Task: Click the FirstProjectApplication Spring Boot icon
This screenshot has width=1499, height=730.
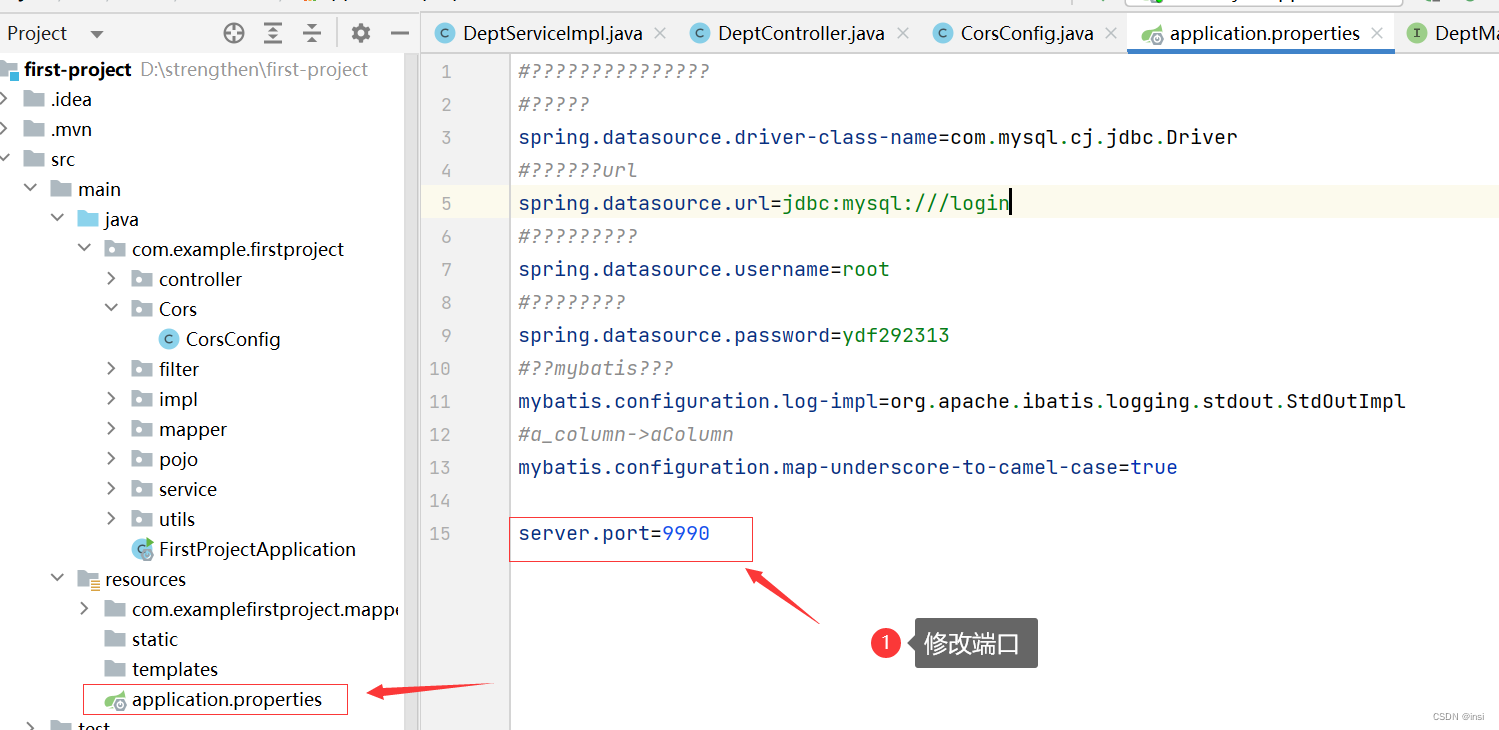Action: 142,548
